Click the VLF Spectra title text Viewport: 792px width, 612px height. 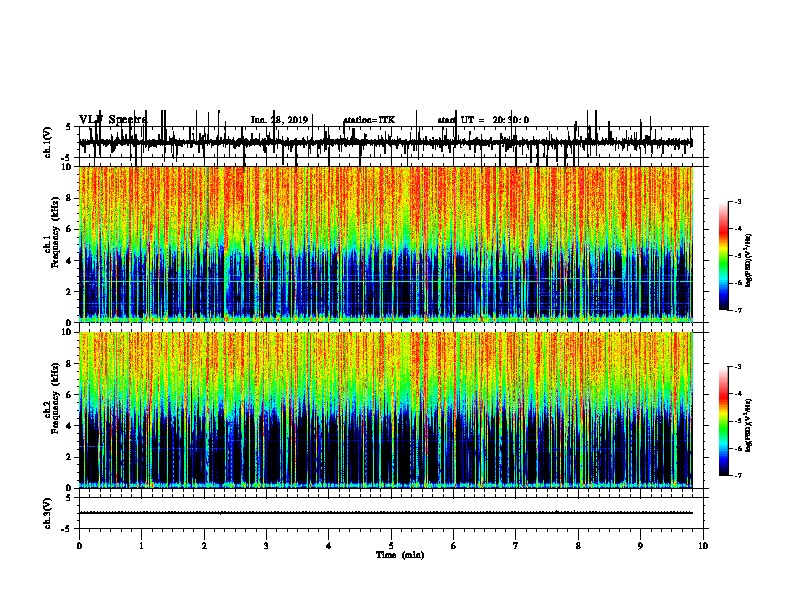[113, 120]
